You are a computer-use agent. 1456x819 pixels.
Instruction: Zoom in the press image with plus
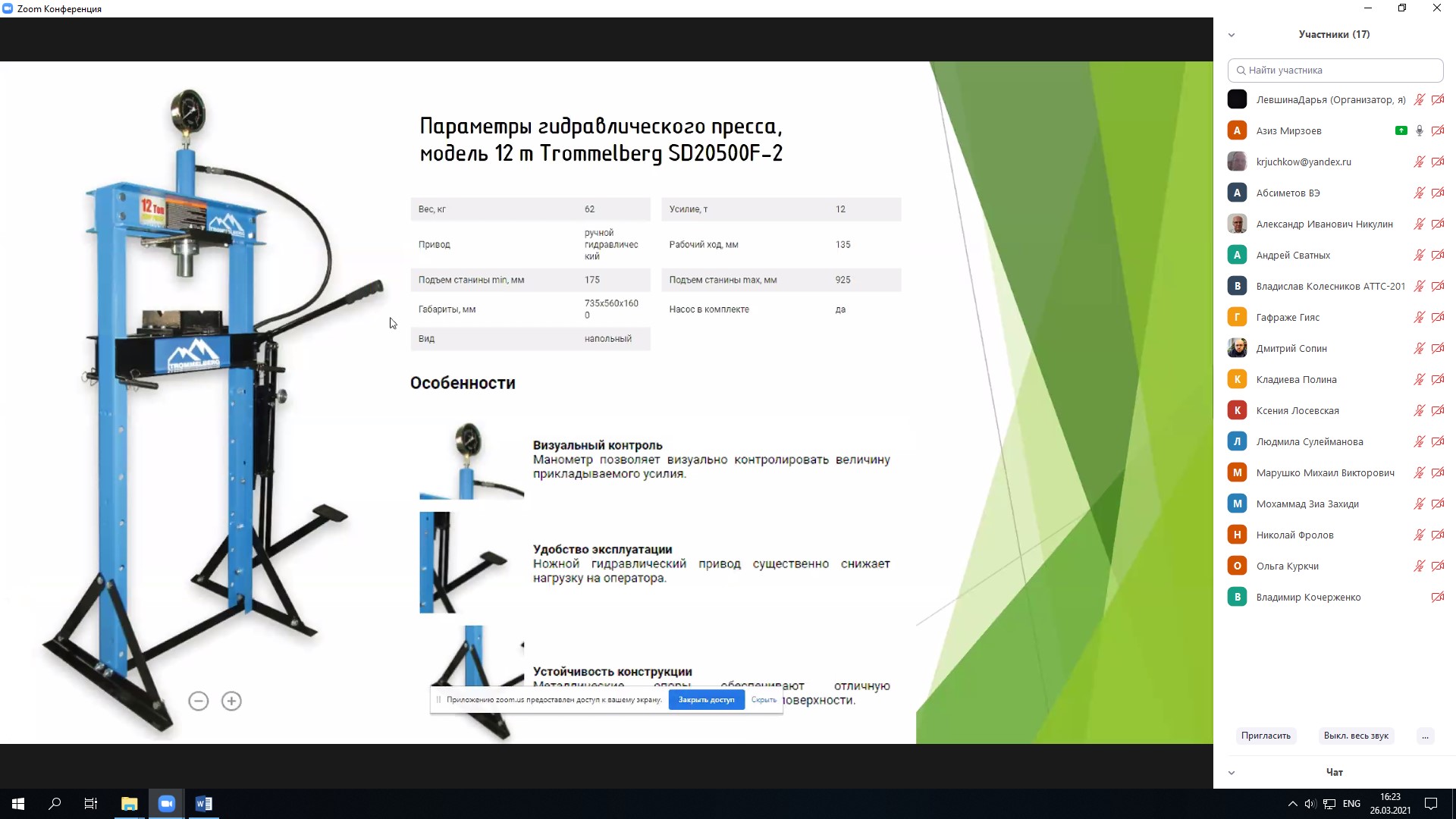(x=231, y=701)
